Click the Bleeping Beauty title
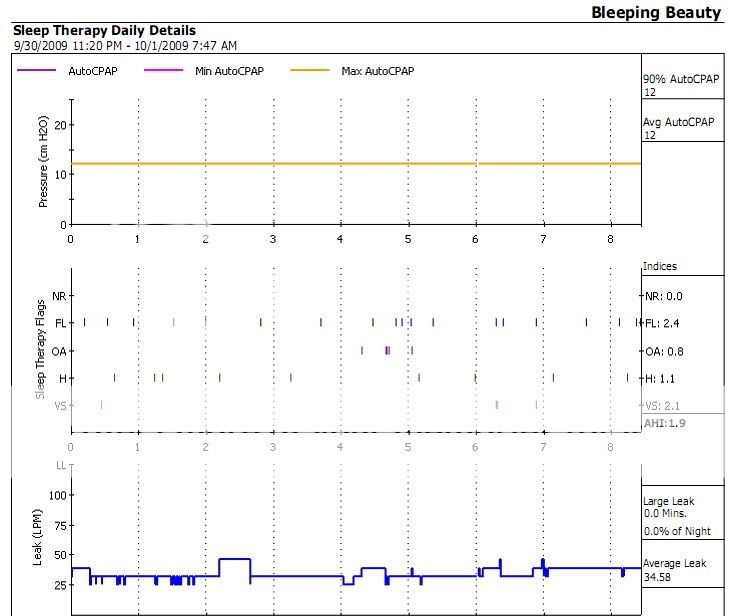Screen dimensions: 738x616 click(655, 13)
